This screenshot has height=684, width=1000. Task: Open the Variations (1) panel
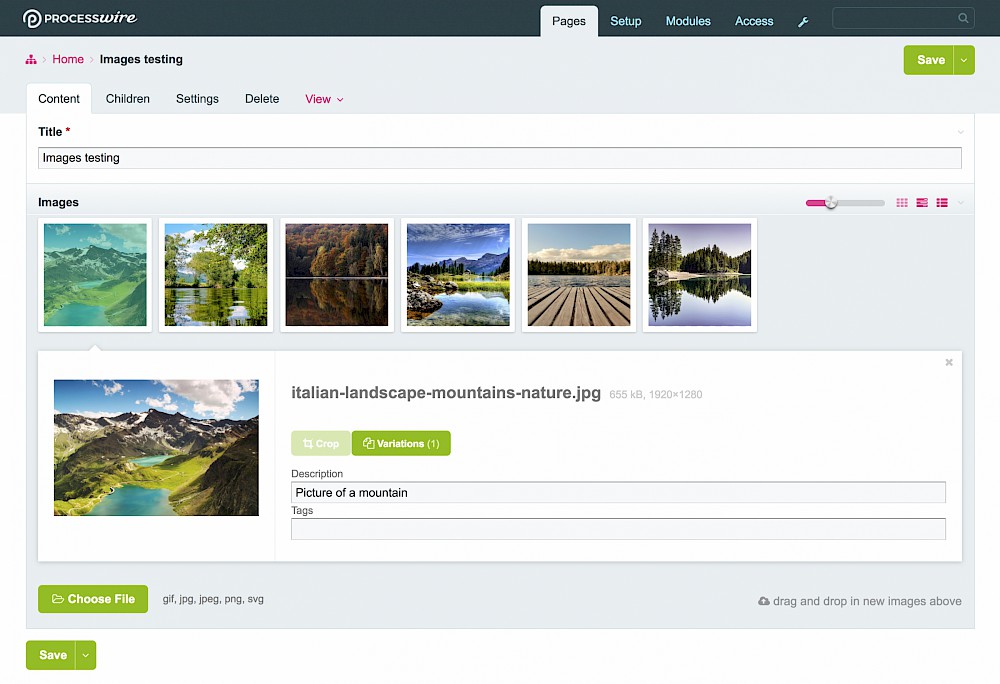(401, 443)
